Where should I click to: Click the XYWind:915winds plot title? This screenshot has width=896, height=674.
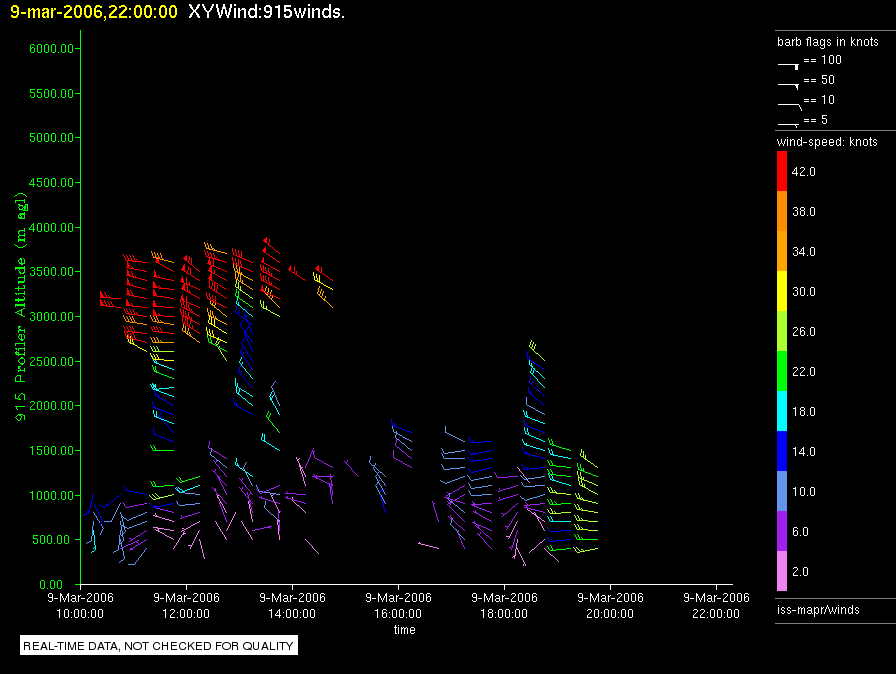pos(266,12)
